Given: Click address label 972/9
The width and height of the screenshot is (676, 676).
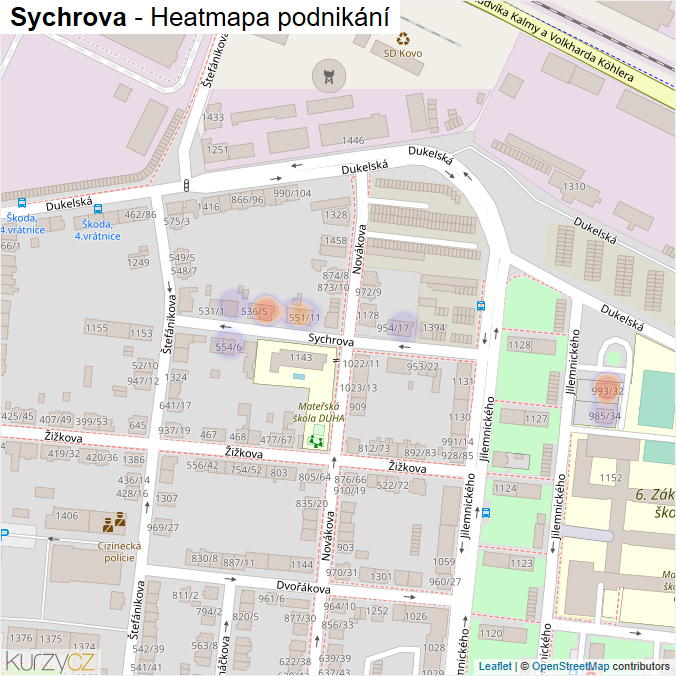Looking at the screenshot, I should pyautogui.click(x=368, y=292).
